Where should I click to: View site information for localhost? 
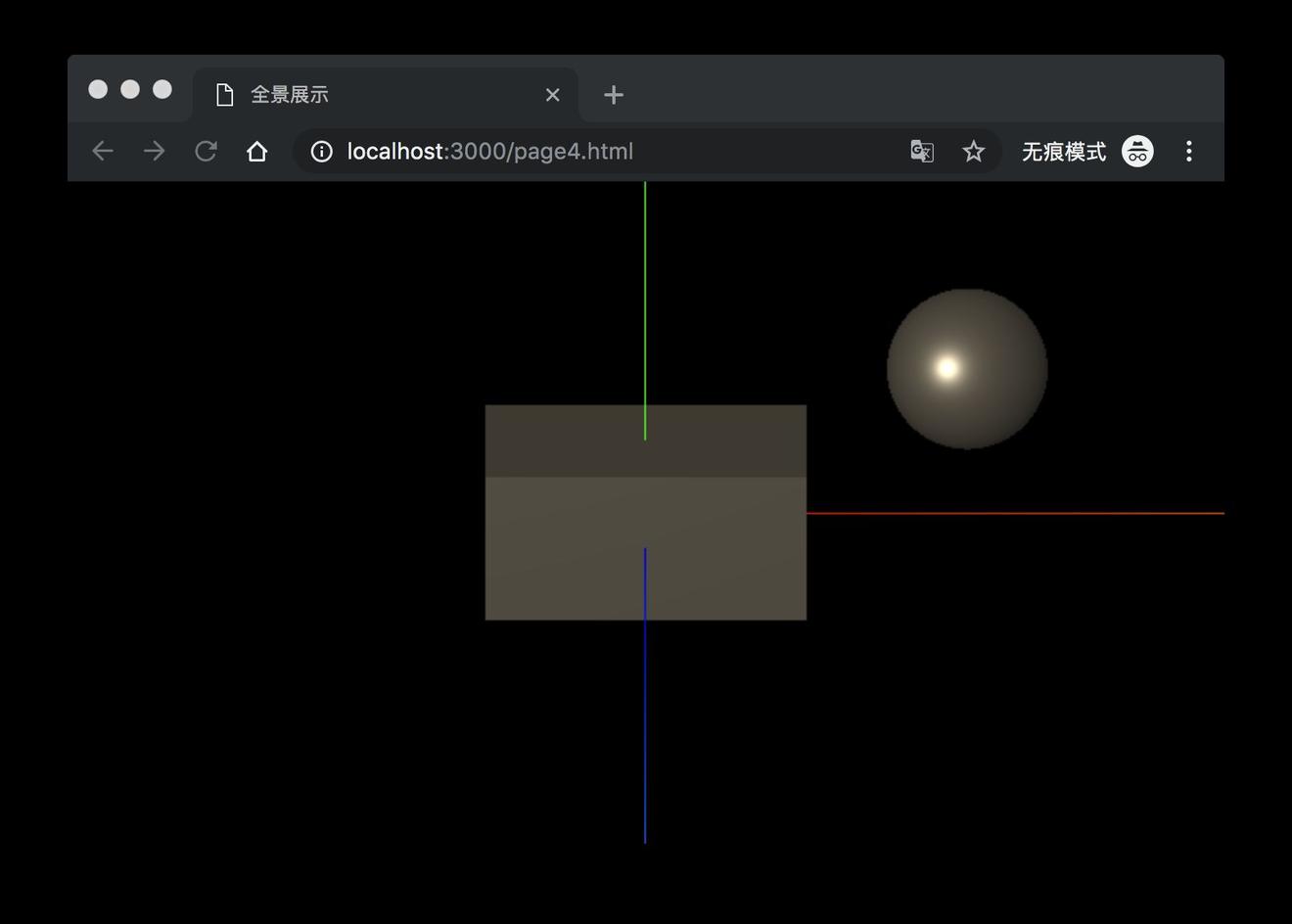321,151
